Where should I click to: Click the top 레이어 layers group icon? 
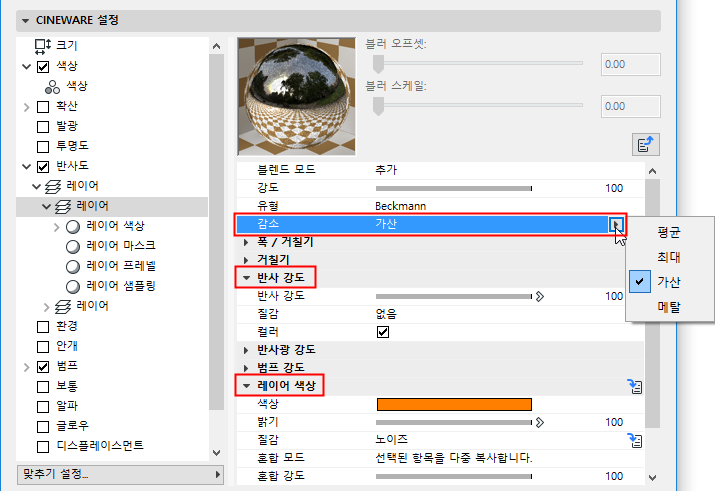(53, 186)
